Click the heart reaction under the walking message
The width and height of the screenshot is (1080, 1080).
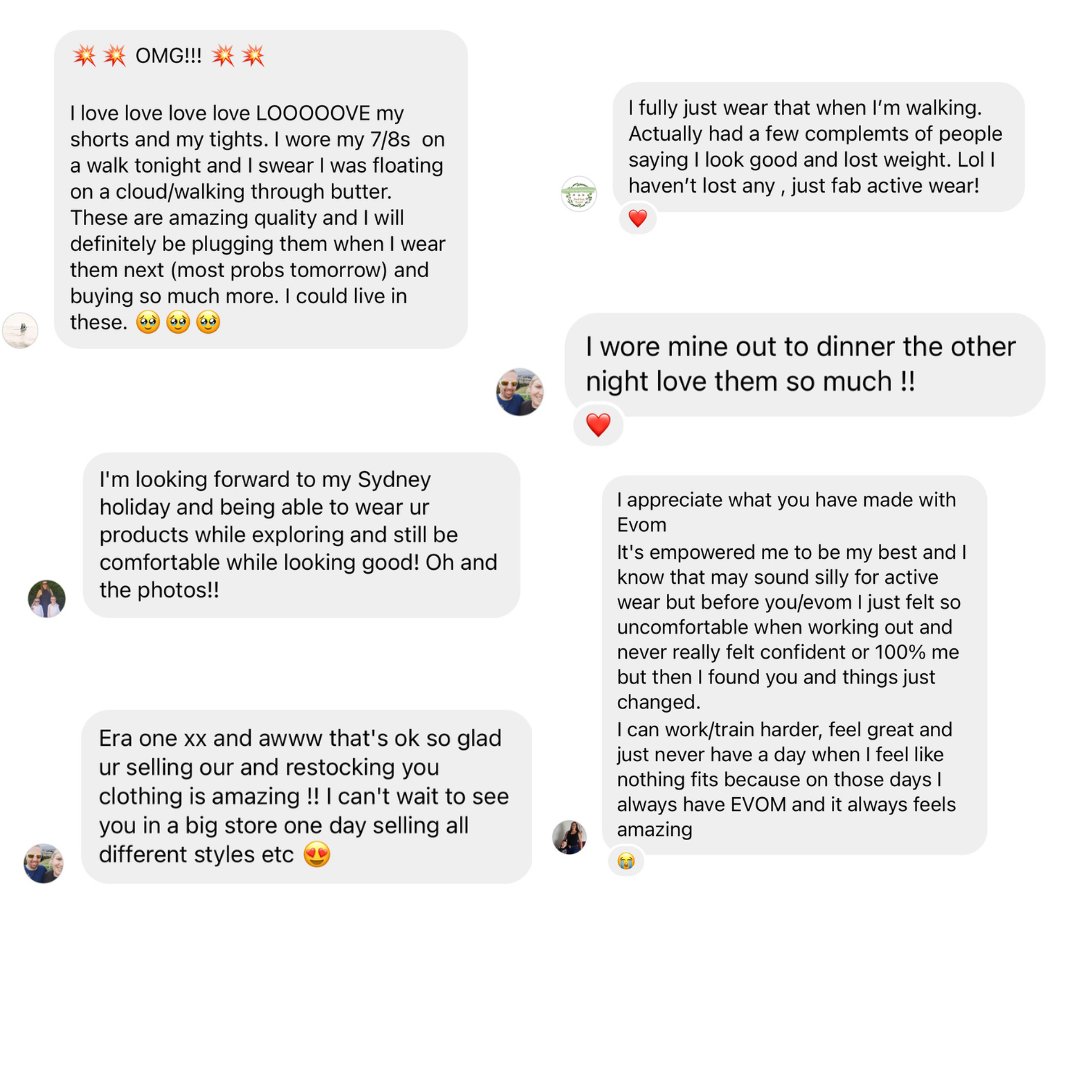pos(638,218)
